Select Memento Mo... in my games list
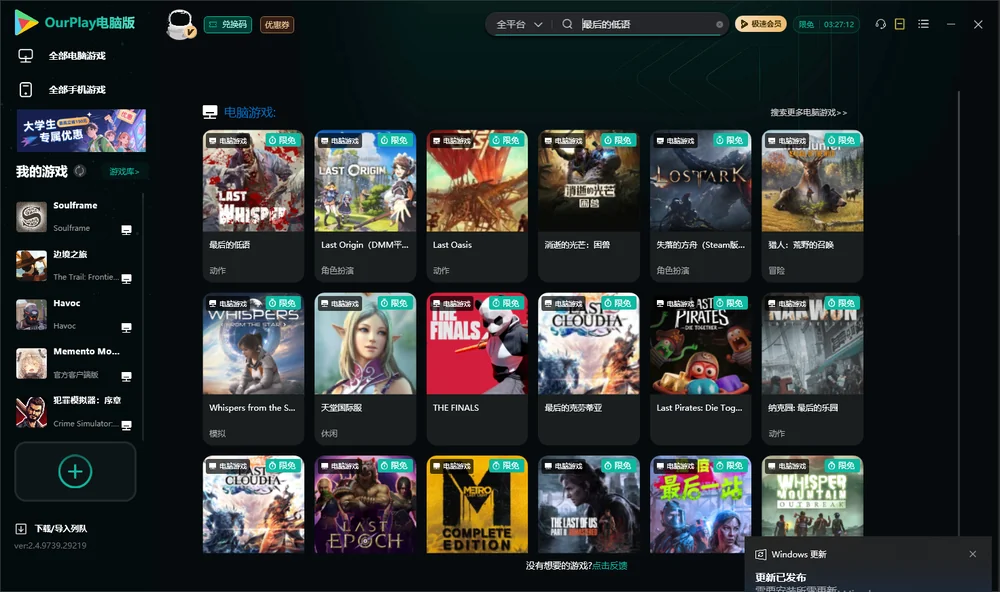This screenshot has width=1000, height=592. click(x=75, y=363)
